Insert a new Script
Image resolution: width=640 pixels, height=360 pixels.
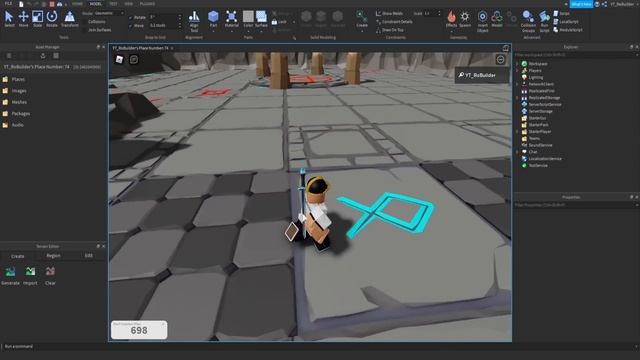pyautogui.click(x=561, y=13)
